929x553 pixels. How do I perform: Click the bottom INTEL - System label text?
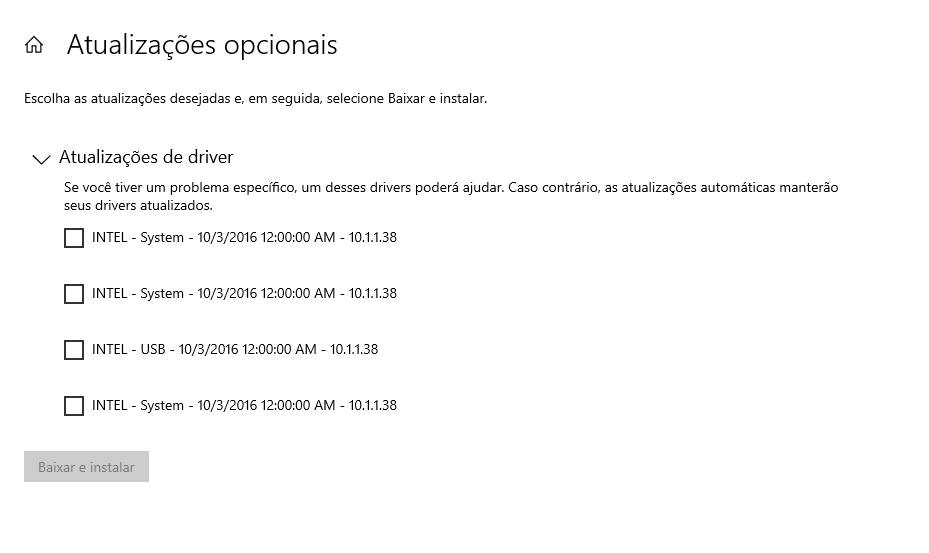pos(244,405)
